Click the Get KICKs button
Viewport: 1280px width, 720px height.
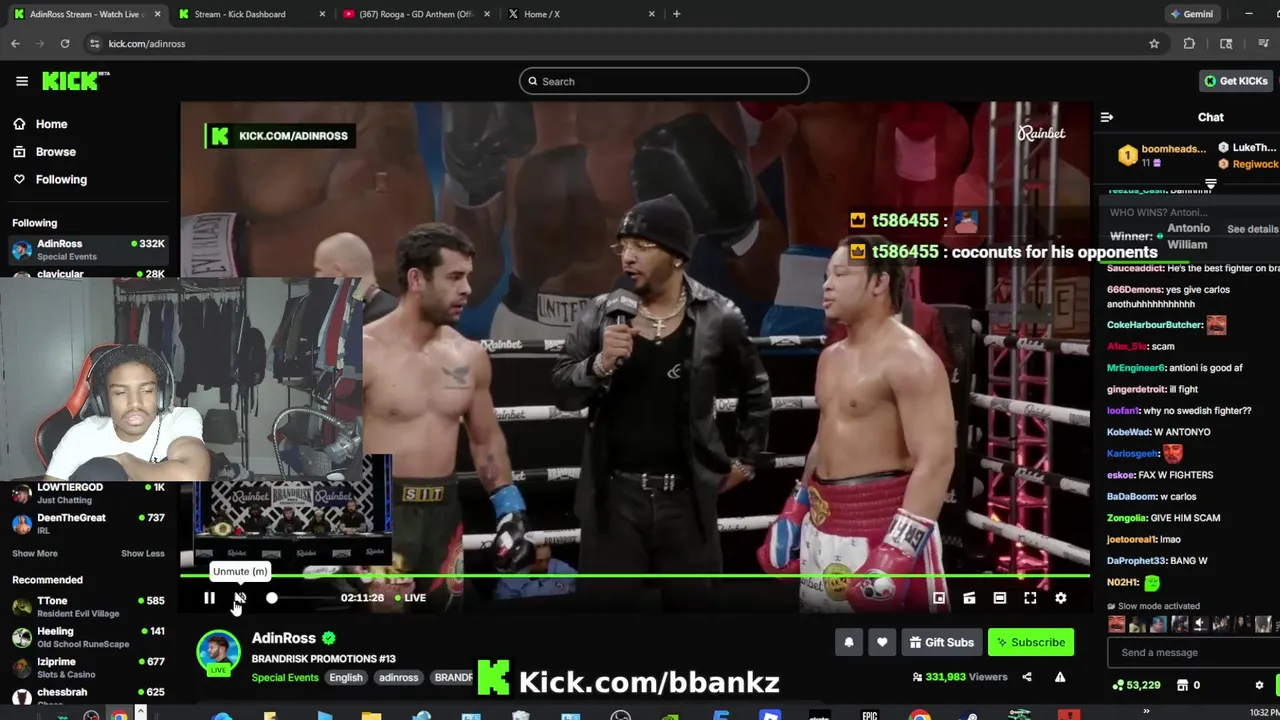[x=1235, y=81]
